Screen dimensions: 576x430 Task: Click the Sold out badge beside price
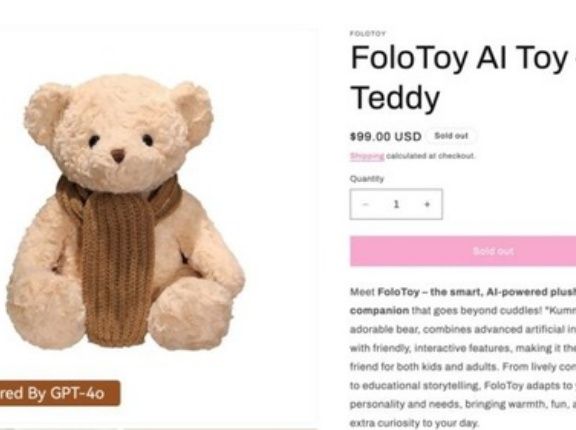[x=451, y=136]
